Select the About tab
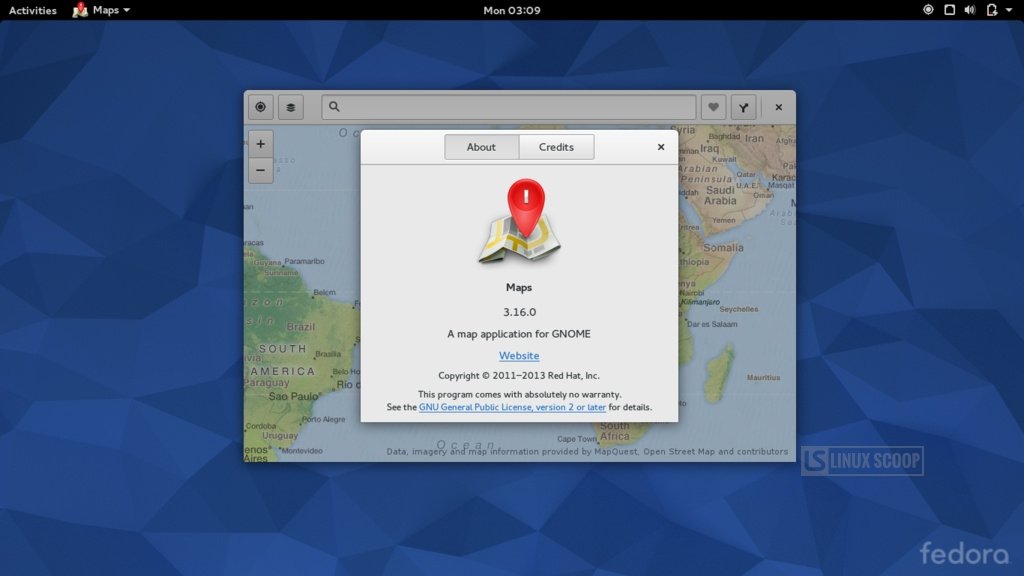Screen dimensions: 1024x576 click(x=481, y=147)
